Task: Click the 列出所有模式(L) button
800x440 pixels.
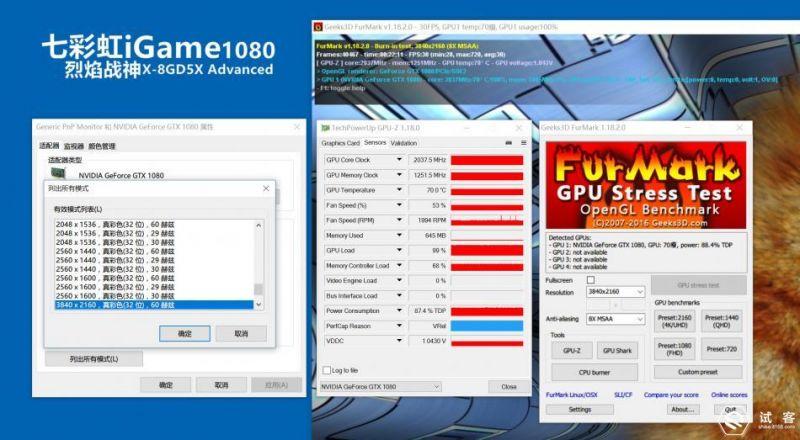Action: [94, 359]
